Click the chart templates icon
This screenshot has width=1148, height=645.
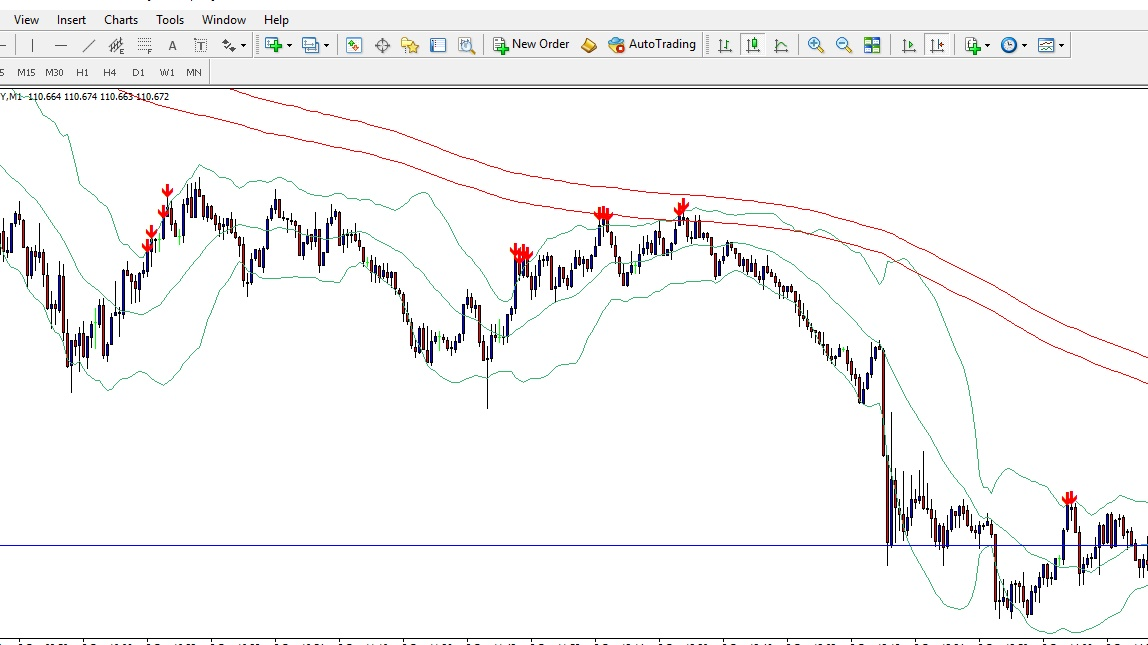[1046, 45]
